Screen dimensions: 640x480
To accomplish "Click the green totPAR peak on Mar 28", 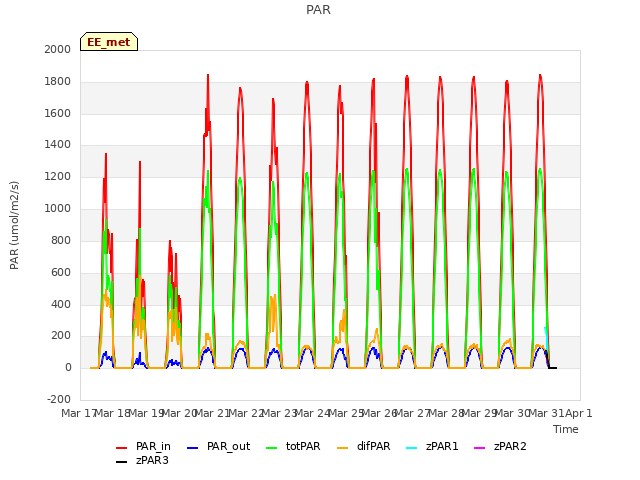I will click(x=440, y=171).
